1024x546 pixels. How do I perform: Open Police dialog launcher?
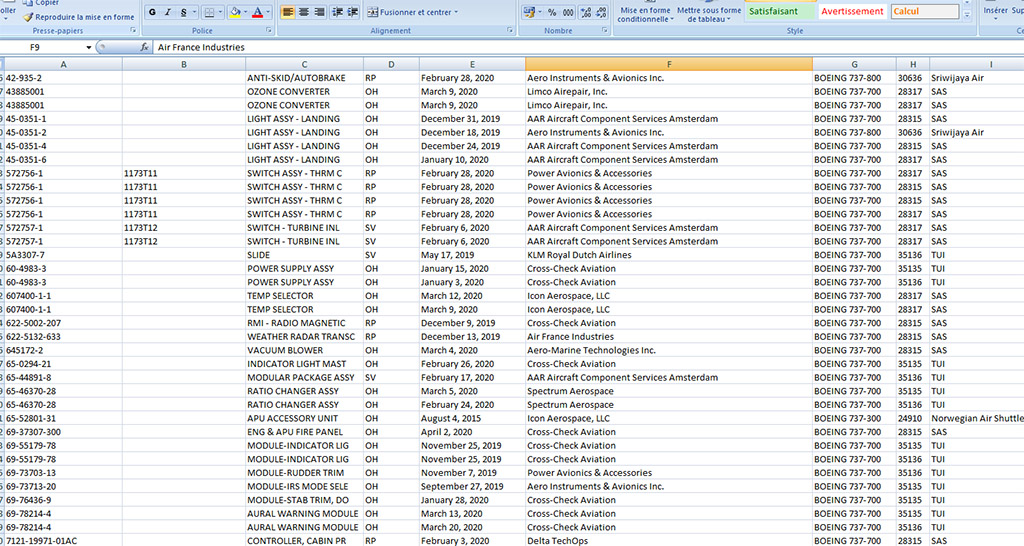[269, 30]
